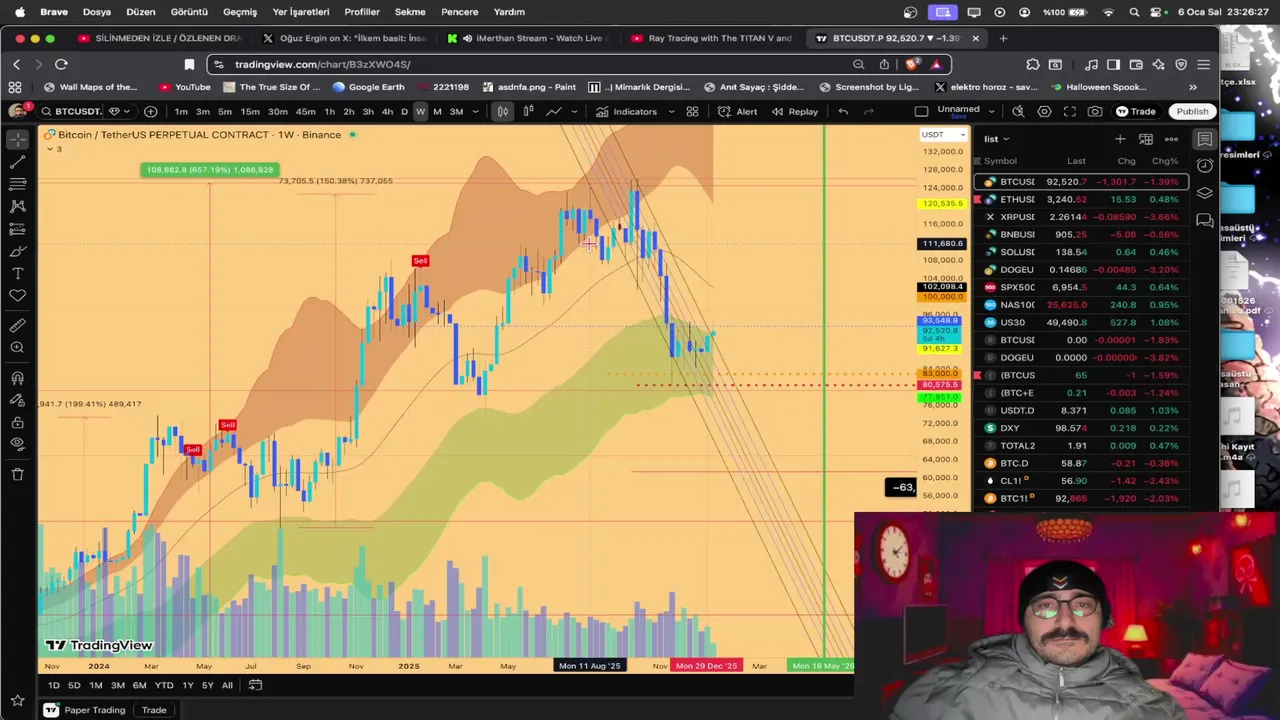Select the 1Y date range

coord(187,685)
